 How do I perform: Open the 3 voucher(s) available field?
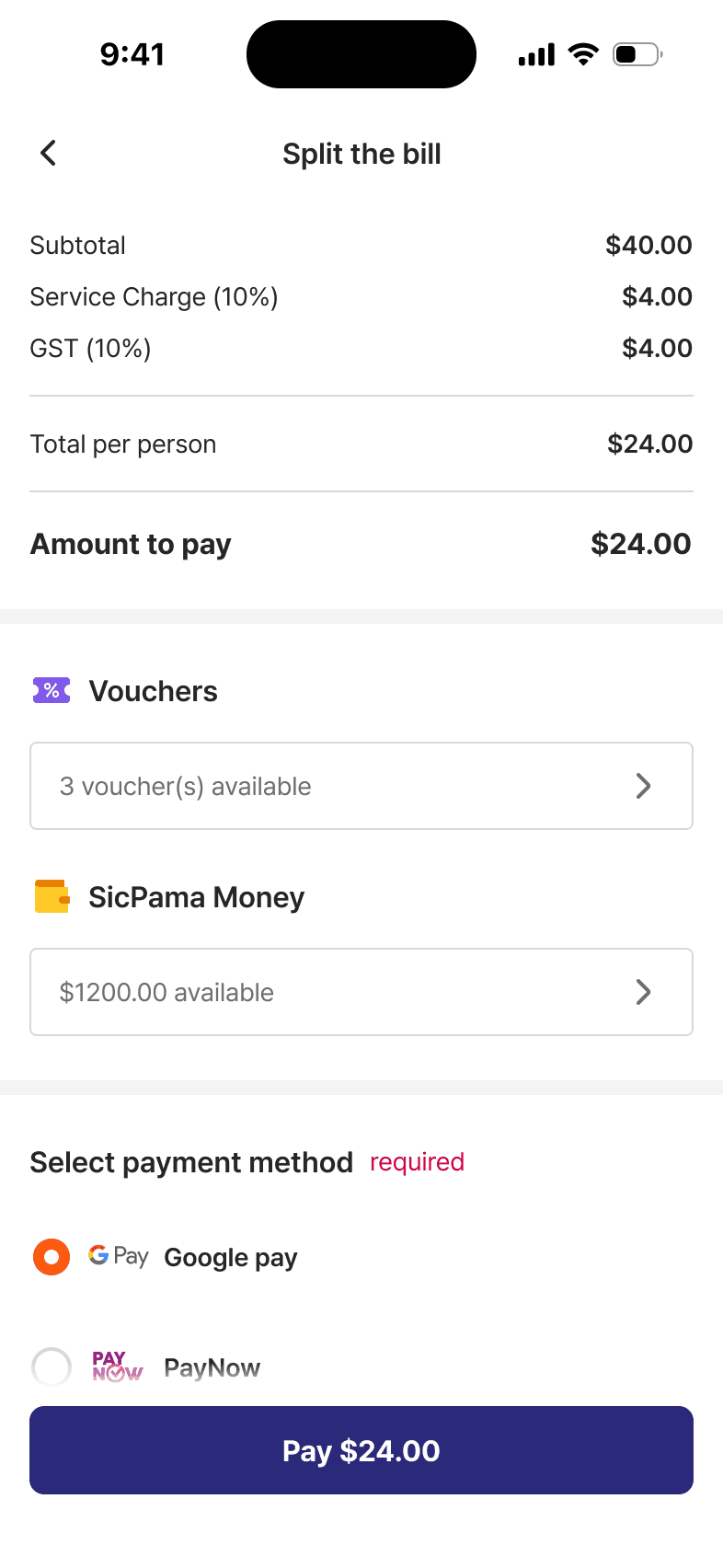click(x=361, y=786)
